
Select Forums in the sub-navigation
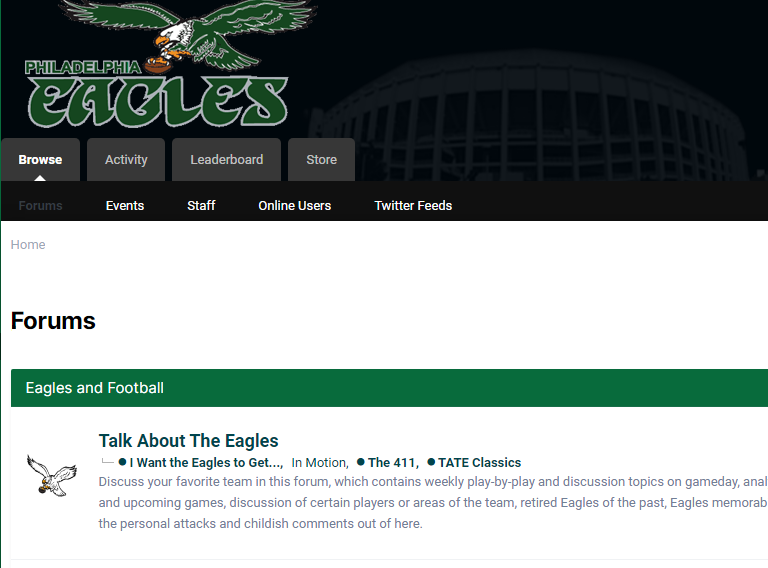(x=40, y=206)
